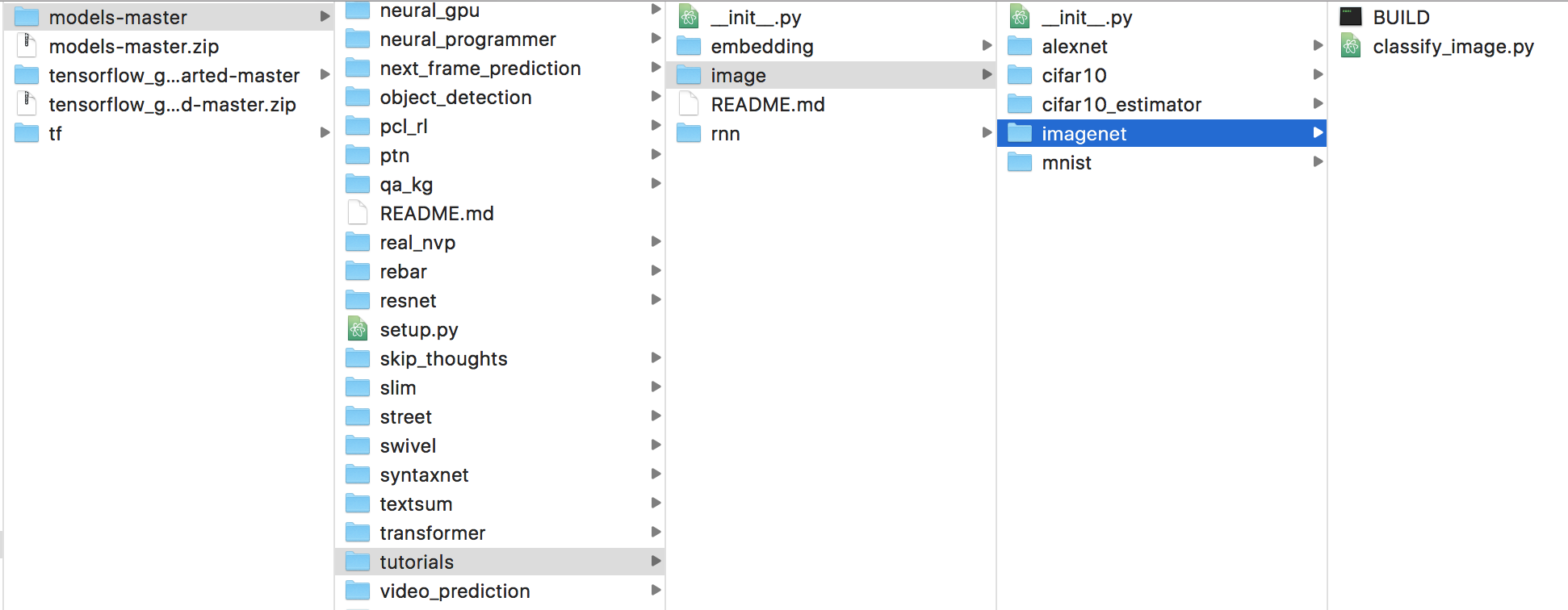The height and width of the screenshot is (610, 1568).
Task: Expand the tutorials folder arrow
Action: (x=656, y=561)
